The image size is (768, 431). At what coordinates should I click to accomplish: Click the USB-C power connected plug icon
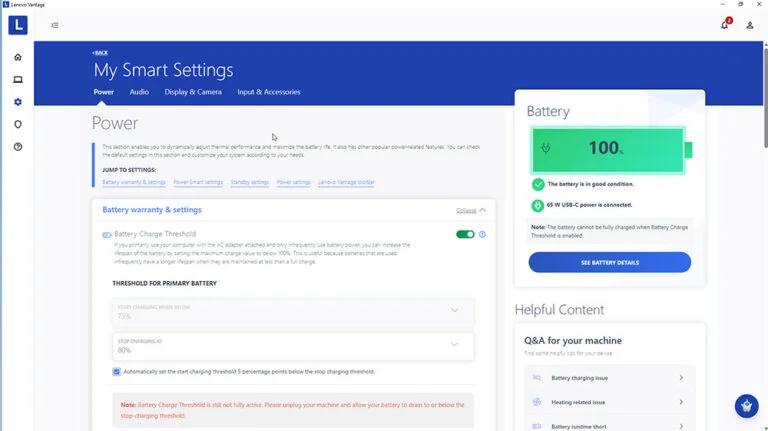pos(538,205)
